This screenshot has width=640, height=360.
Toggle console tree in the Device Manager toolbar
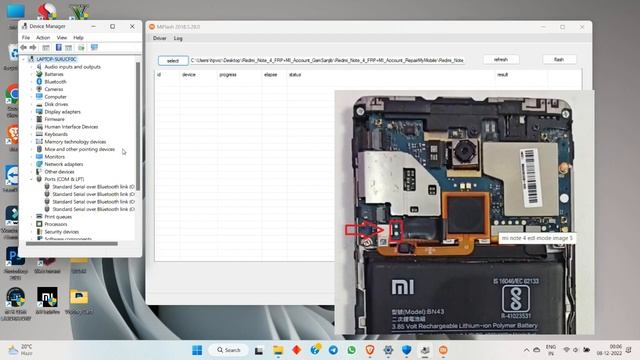(x=46, y=48)
